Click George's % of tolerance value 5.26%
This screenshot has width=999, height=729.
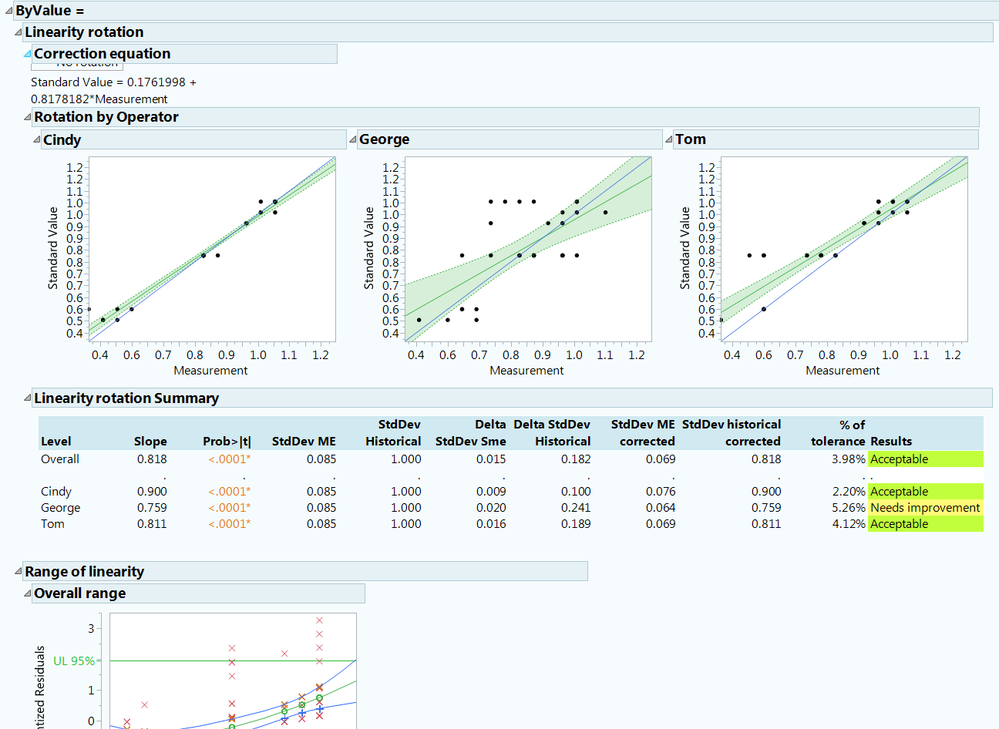[x=849, y=508]
